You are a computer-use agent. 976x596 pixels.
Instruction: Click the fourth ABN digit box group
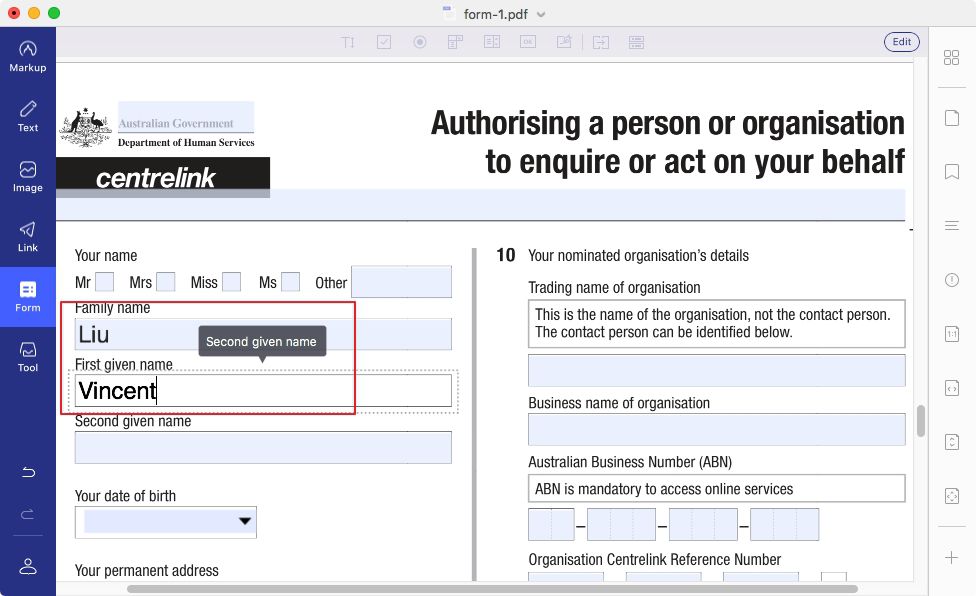[x=784, y=524]
